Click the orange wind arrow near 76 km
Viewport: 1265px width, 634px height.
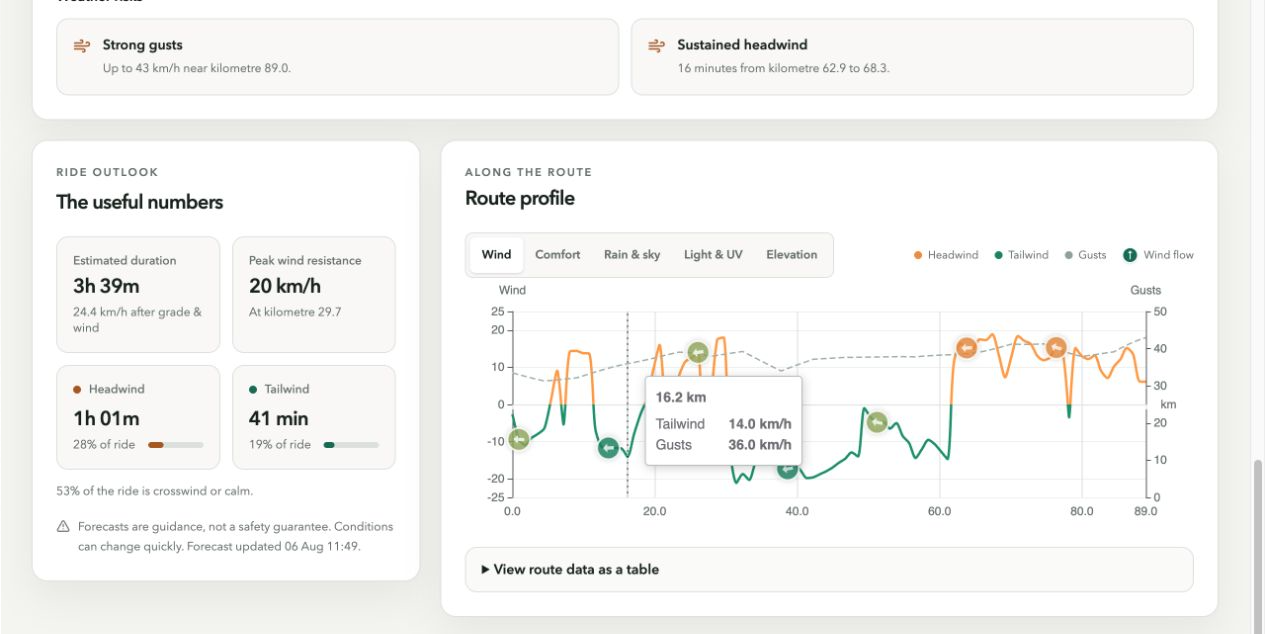(x=1056, y=348)
